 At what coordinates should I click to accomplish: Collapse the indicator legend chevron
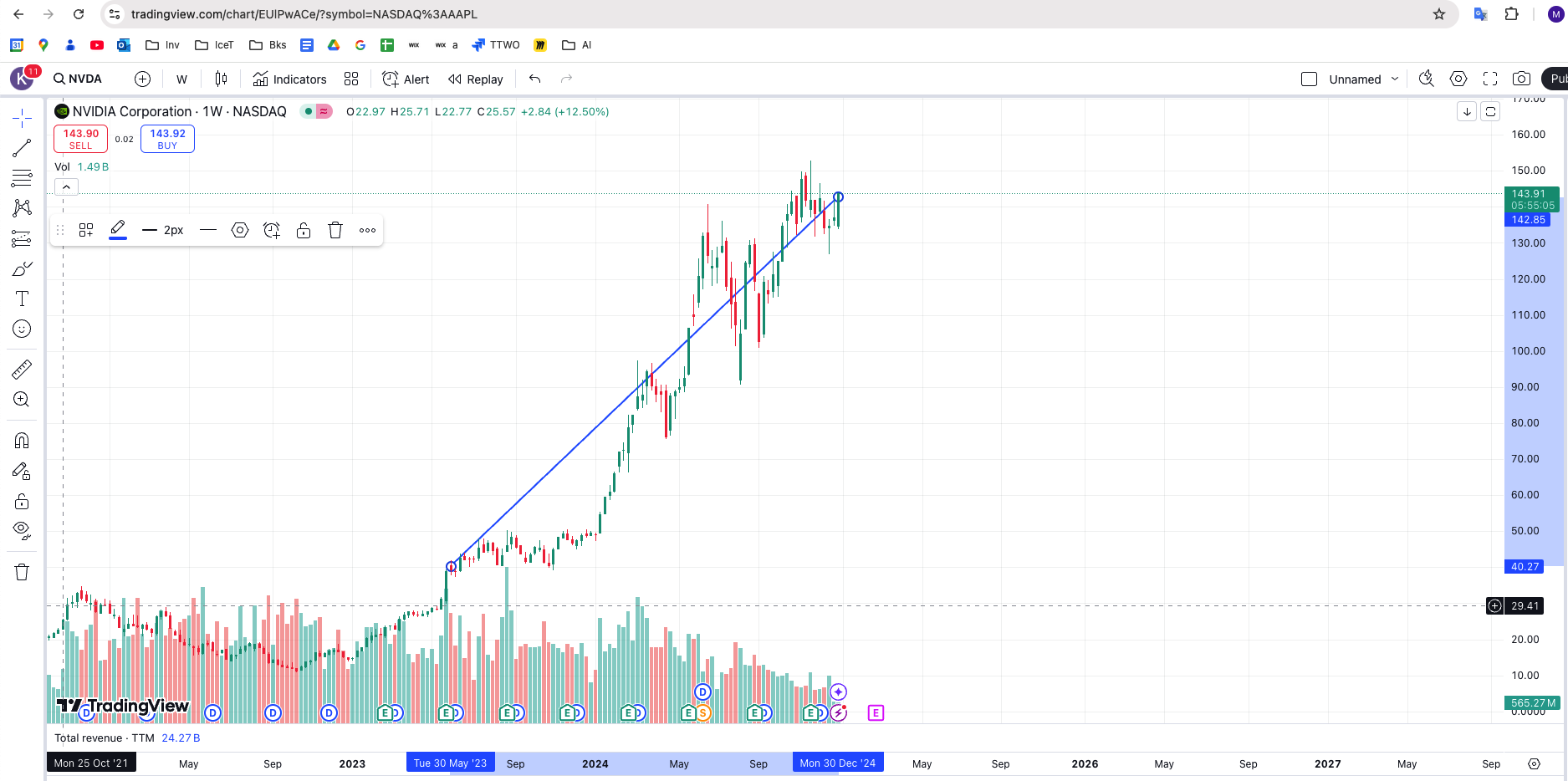click(66, 187)
